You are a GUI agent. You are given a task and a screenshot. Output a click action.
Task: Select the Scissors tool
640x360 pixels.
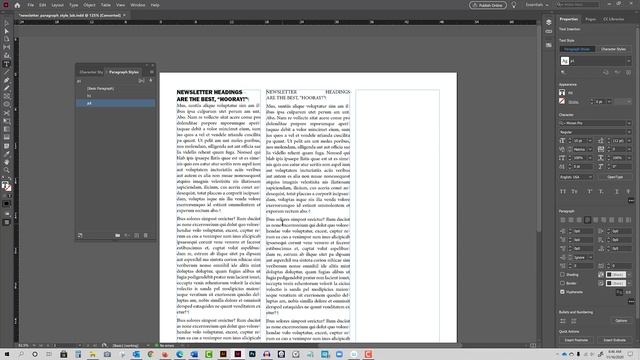point(7,113)
